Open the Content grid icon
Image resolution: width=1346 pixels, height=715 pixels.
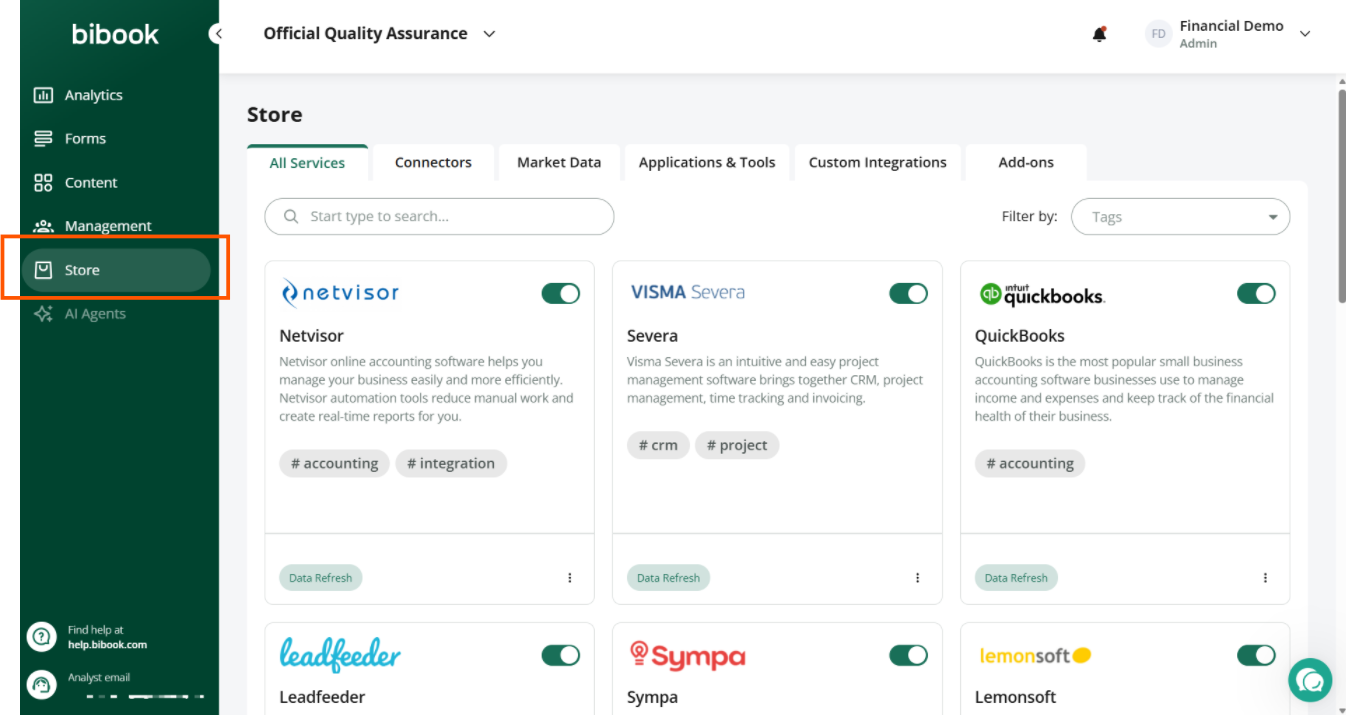point(43,183)
